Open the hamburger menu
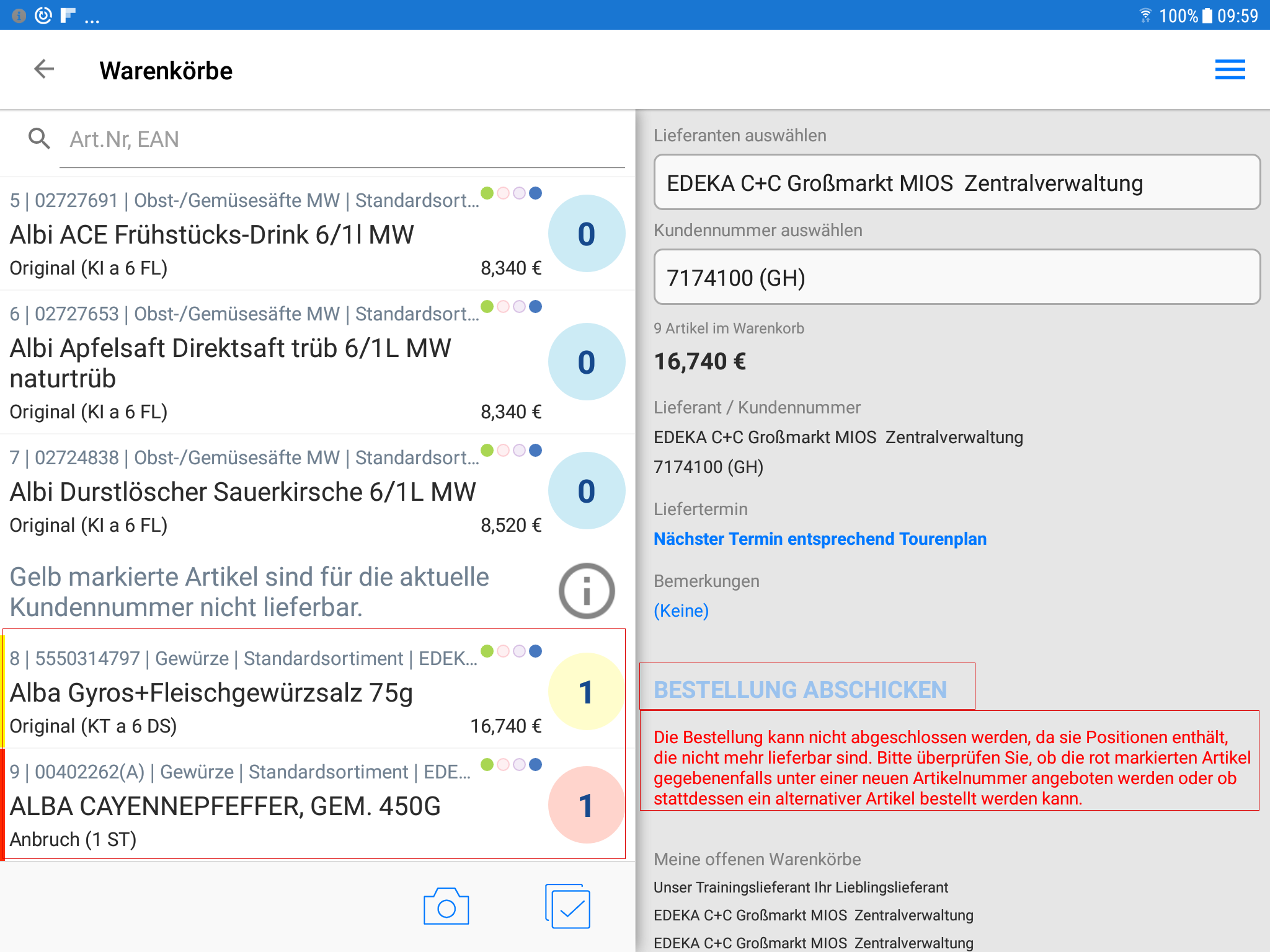The height and width of the screenshot is (952, 1270). [x=1230, y=70]
